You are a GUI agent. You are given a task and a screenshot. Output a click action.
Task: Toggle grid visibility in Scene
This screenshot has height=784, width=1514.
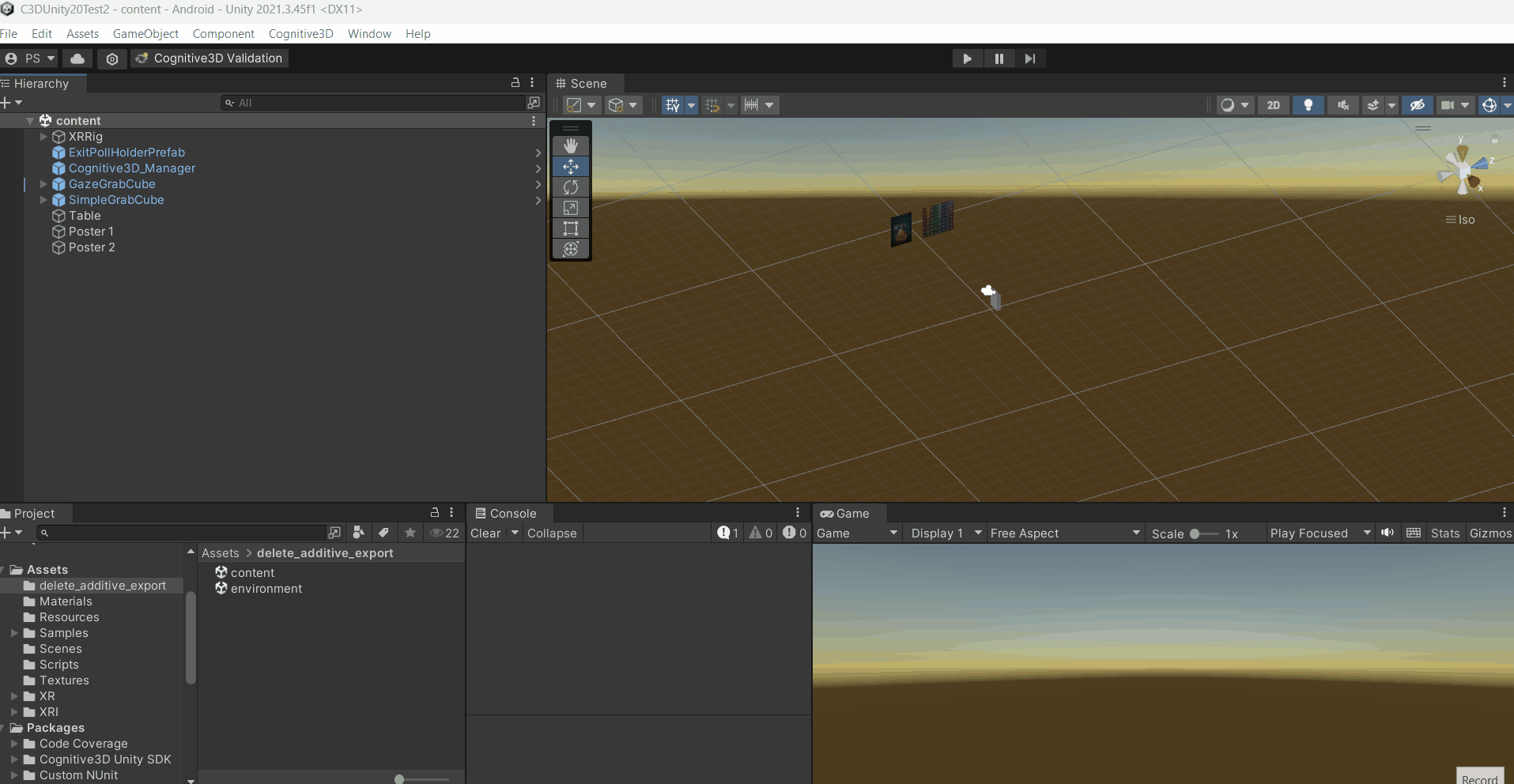click(x=673, y=105)
